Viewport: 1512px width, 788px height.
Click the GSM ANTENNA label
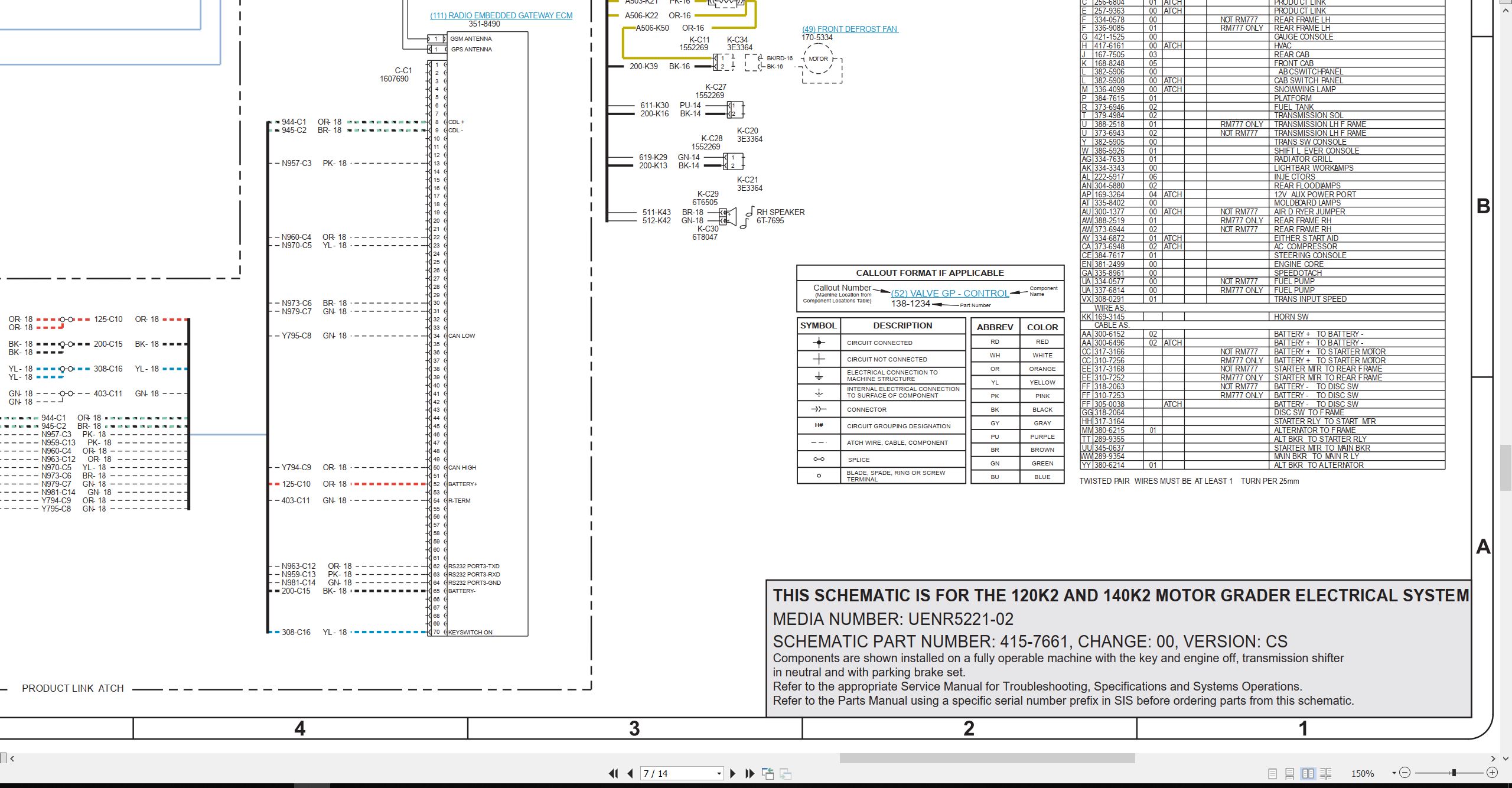click(x=471, y=38)
